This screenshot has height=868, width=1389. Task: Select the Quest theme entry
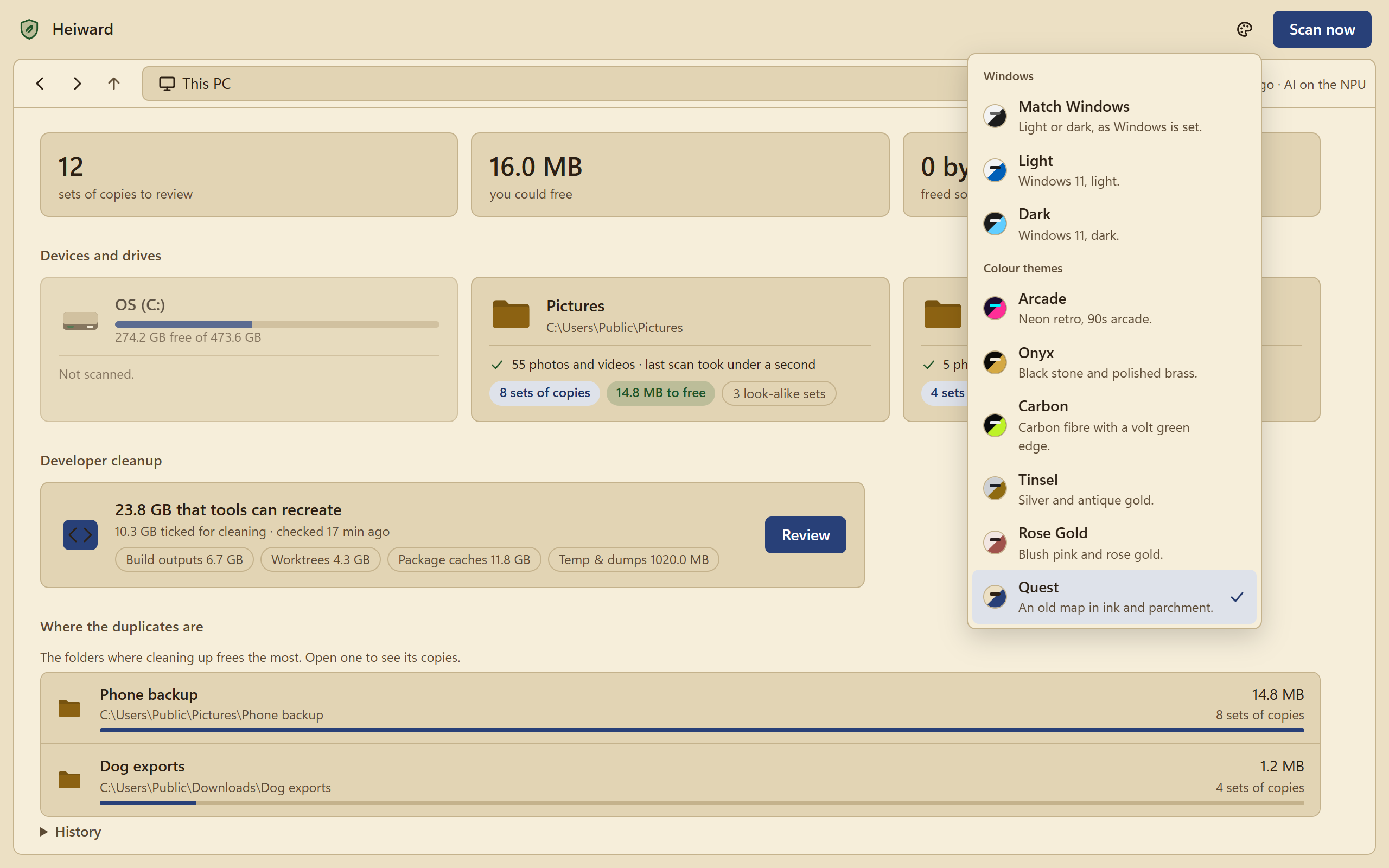click(x=1113, y=597)
